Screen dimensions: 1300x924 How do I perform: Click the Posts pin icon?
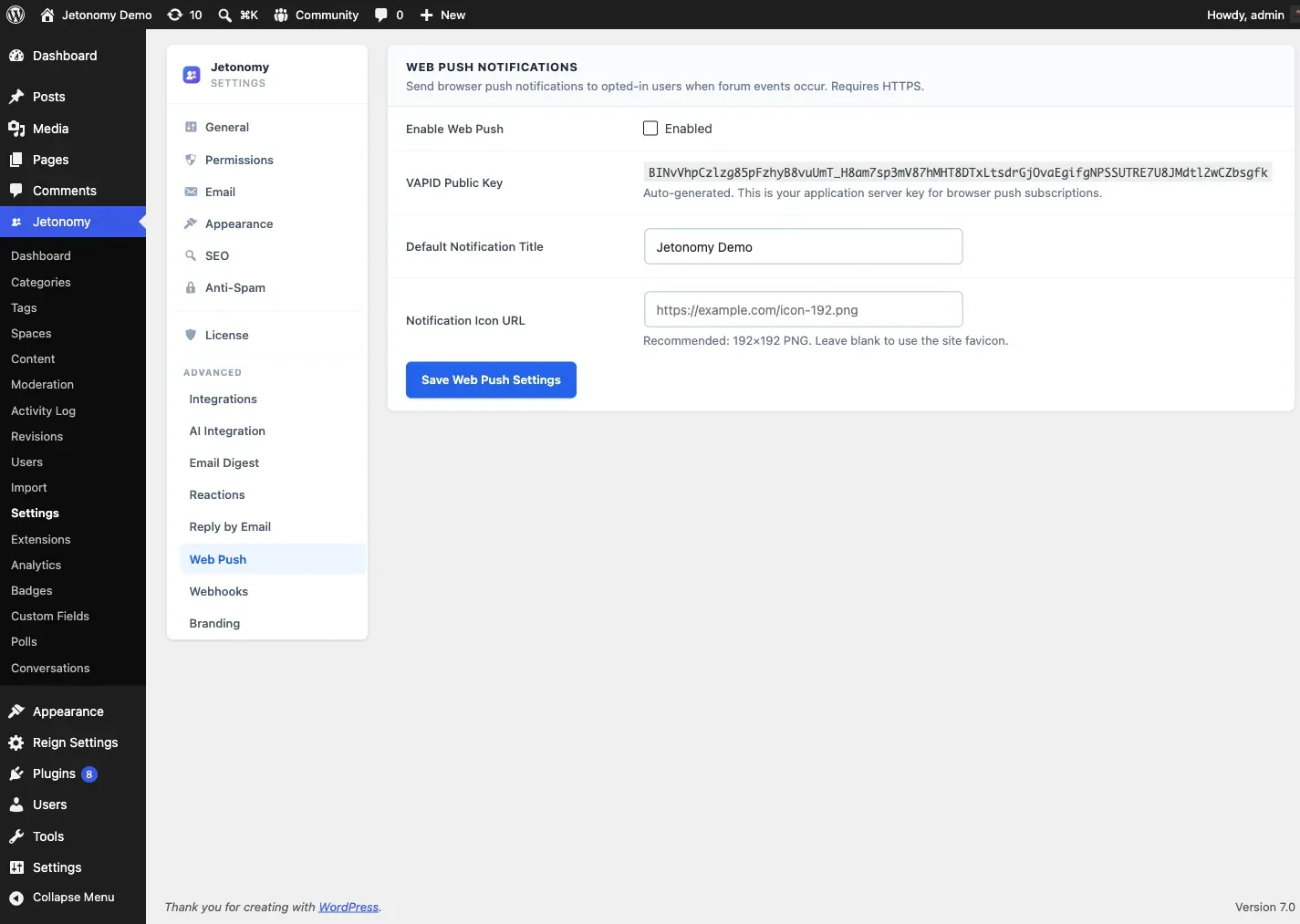click(x=16, y=97)
